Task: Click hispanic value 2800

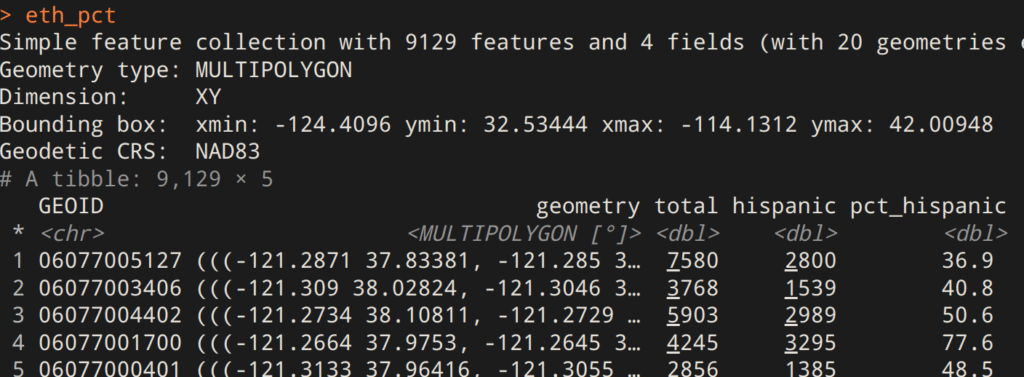Action: pos(810,261)
